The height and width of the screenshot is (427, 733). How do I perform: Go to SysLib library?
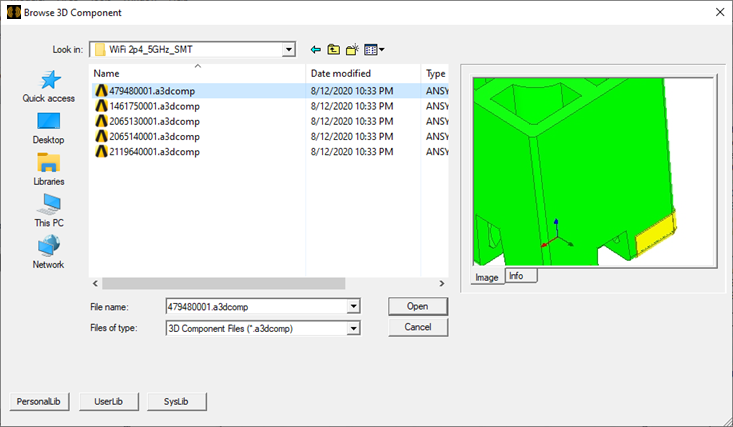176,401
